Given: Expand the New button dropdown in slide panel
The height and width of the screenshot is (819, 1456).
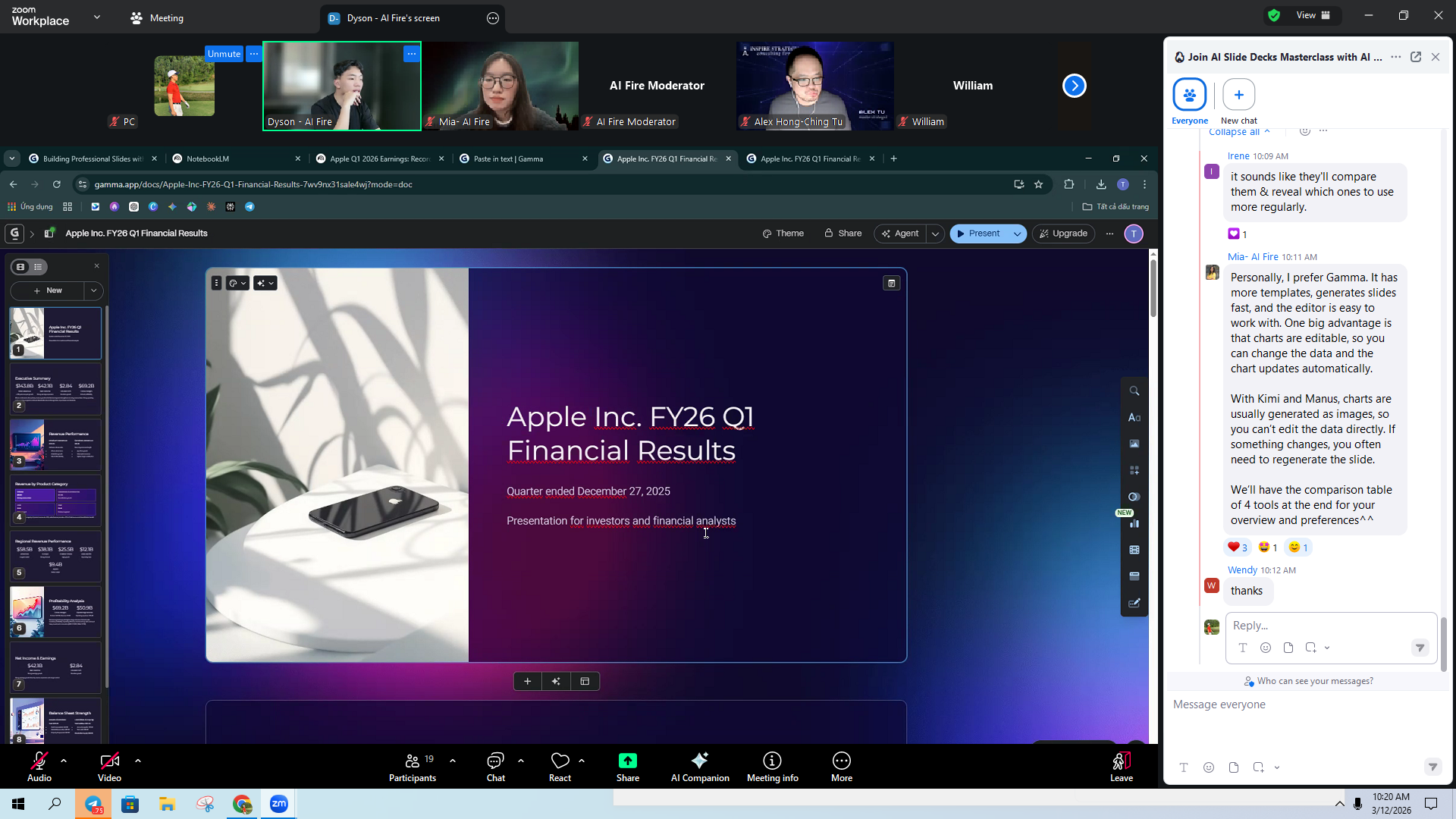Looking at the screenshot, I should pyautogui.click(x=93, y=290).
